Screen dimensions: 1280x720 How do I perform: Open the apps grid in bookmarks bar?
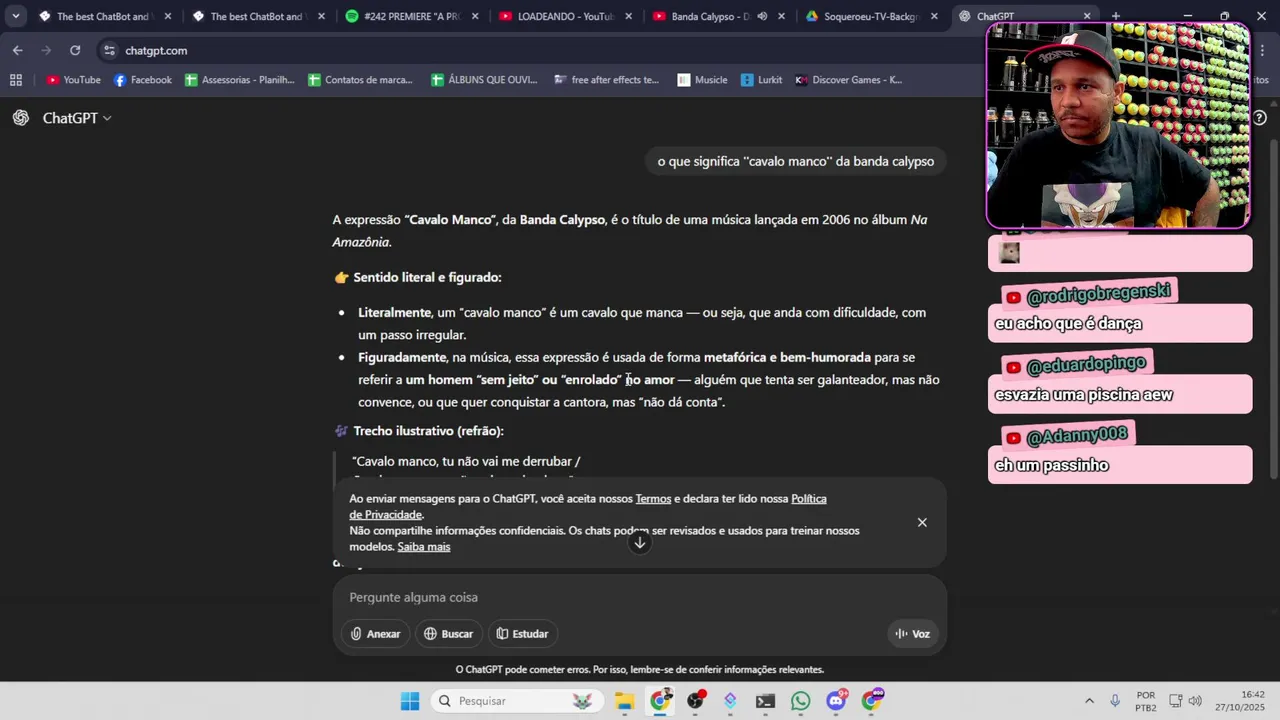pos(15,80)
